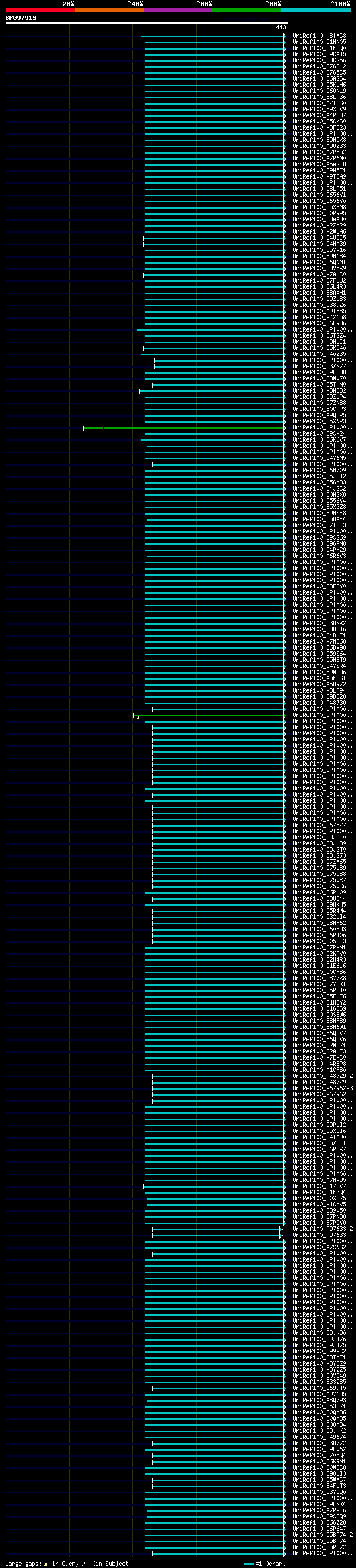
Task: Select hit label UniRef100_Q8LR51
Action: tap(319, 189)
